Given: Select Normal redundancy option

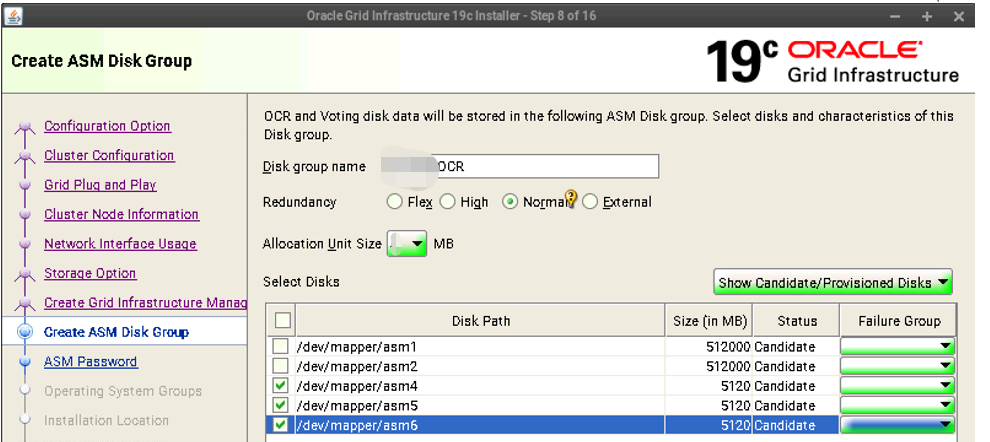Looking at the screenshot, I should pyautogui.click(x=510, y=202).
